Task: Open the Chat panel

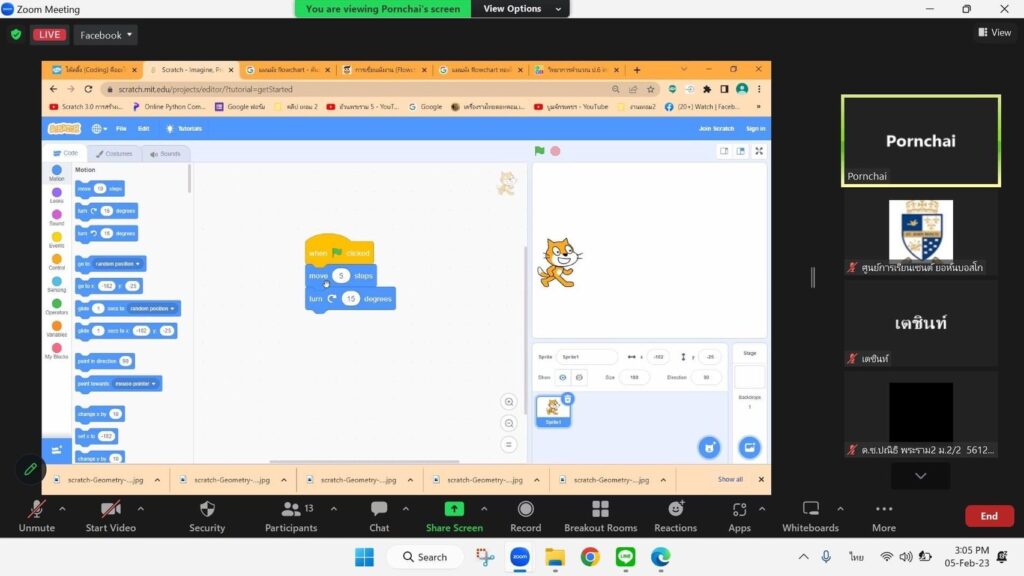Action: point(379,516)
